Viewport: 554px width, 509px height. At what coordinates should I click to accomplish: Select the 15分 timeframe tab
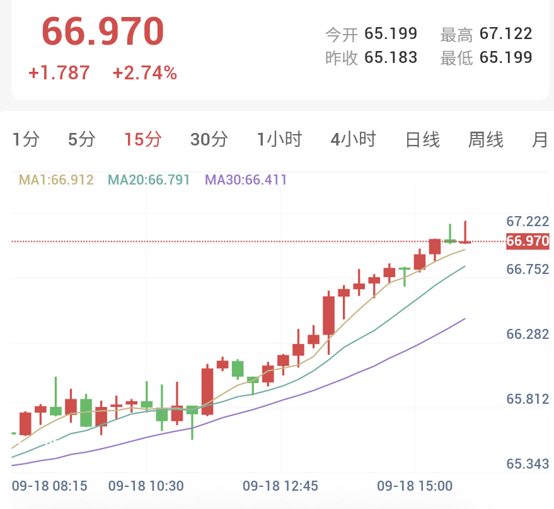[x=143, y=139]
